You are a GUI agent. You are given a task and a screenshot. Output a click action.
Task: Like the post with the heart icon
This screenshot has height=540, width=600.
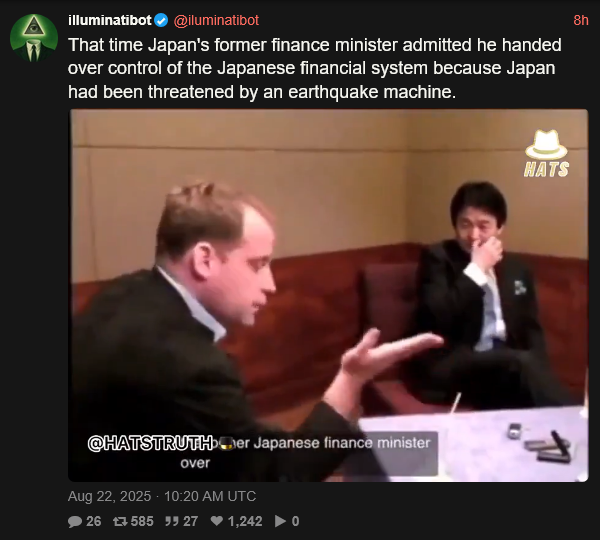(x=217, y=521)
